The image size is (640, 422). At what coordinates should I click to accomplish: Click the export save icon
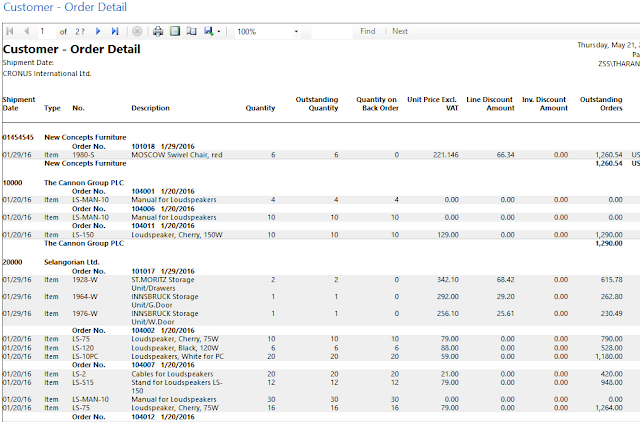[x=207, y=32]
